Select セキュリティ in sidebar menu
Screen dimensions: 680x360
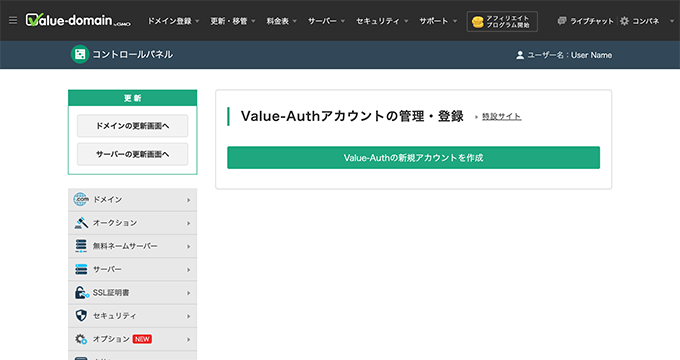coord(132,316)
